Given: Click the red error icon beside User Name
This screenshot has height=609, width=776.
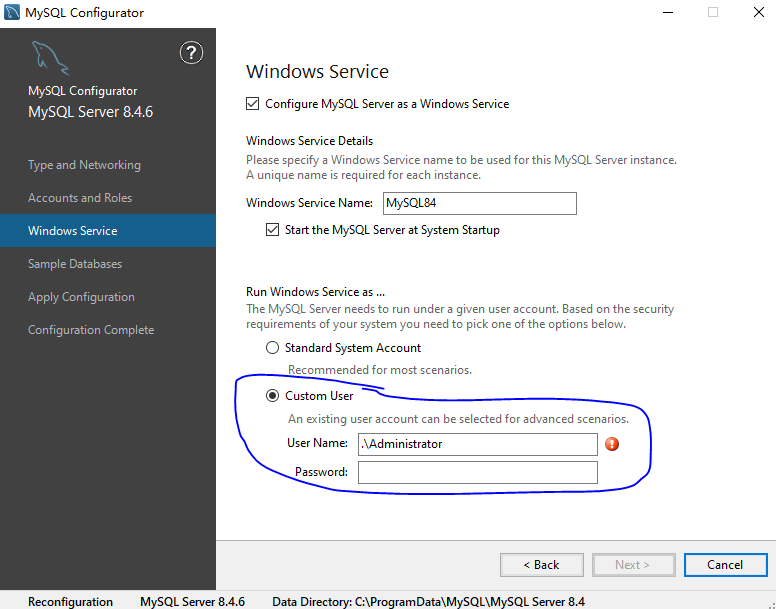Looking at the screenshot, I should [x=612, y=444].
